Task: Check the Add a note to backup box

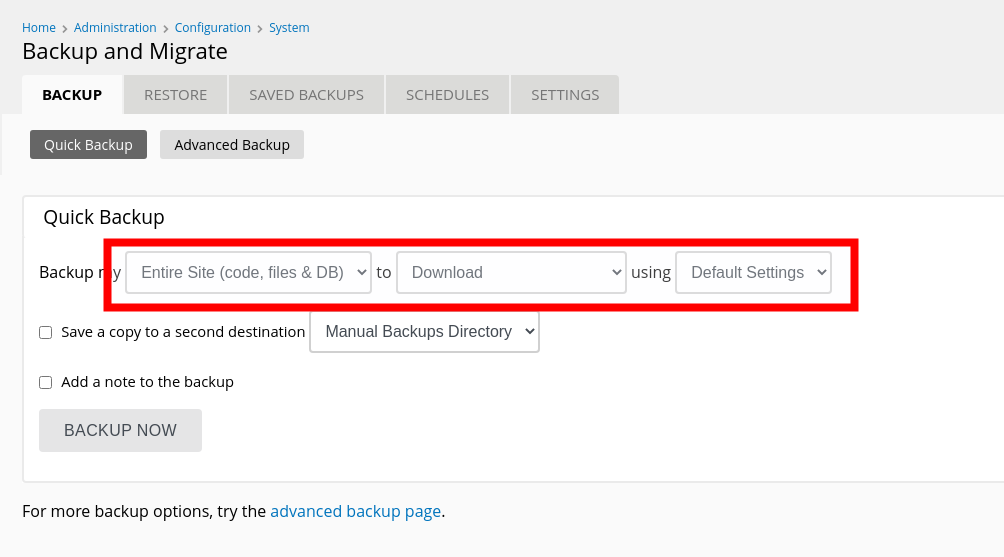Action: [x=46, y=383]
